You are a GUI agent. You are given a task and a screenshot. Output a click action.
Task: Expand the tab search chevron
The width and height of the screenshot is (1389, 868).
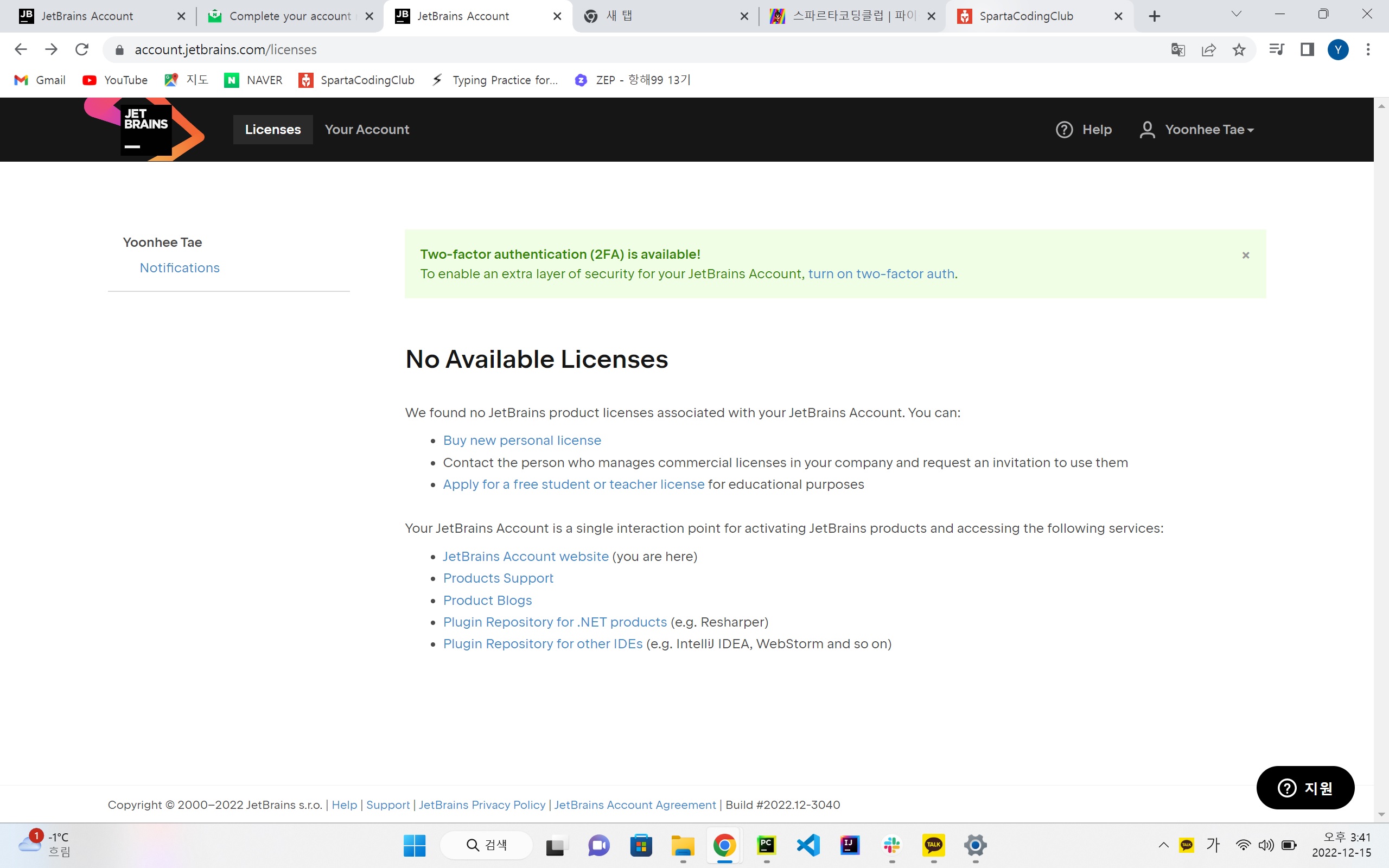[1237, 14]
